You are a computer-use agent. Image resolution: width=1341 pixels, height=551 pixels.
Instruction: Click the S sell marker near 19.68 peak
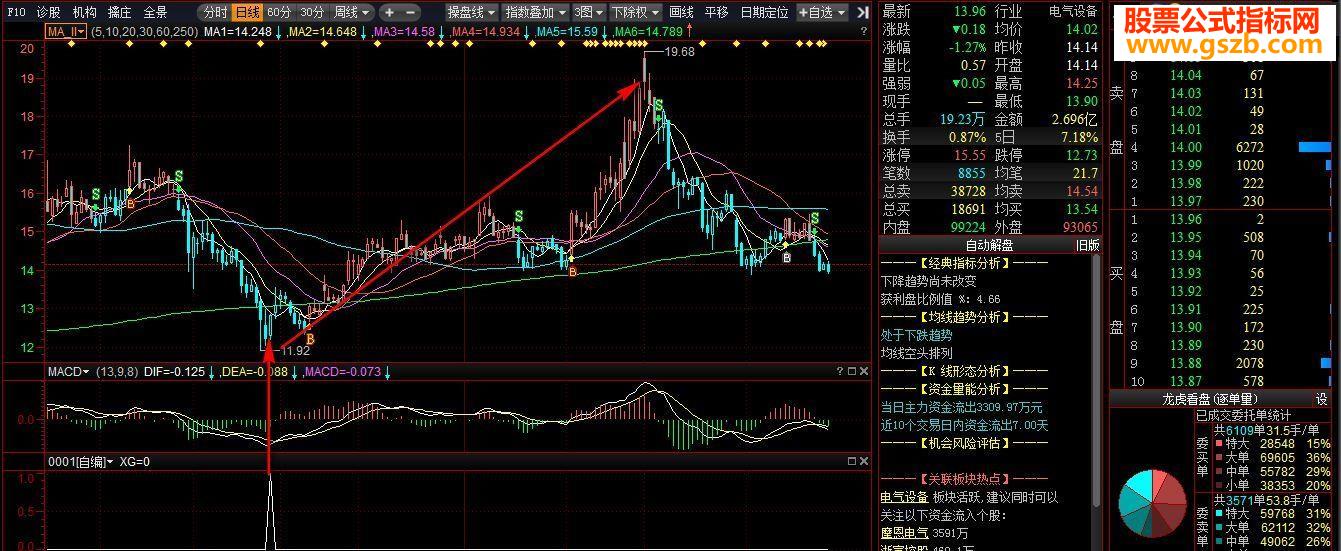(x=659, y=103)
